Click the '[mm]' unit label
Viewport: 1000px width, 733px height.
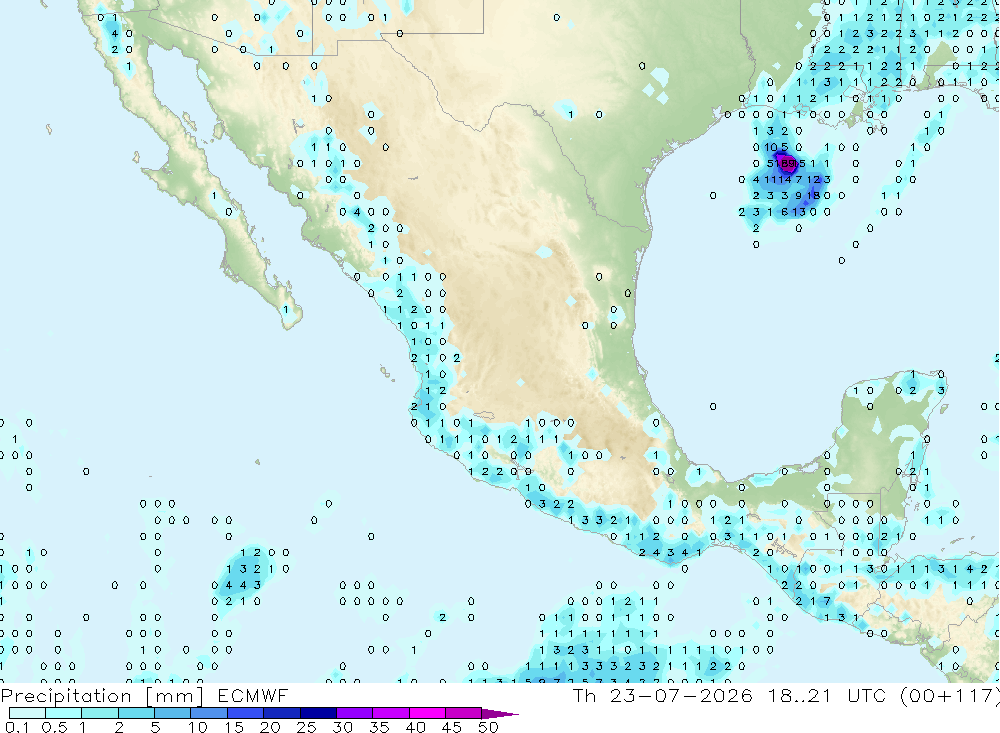coord(175,696)
